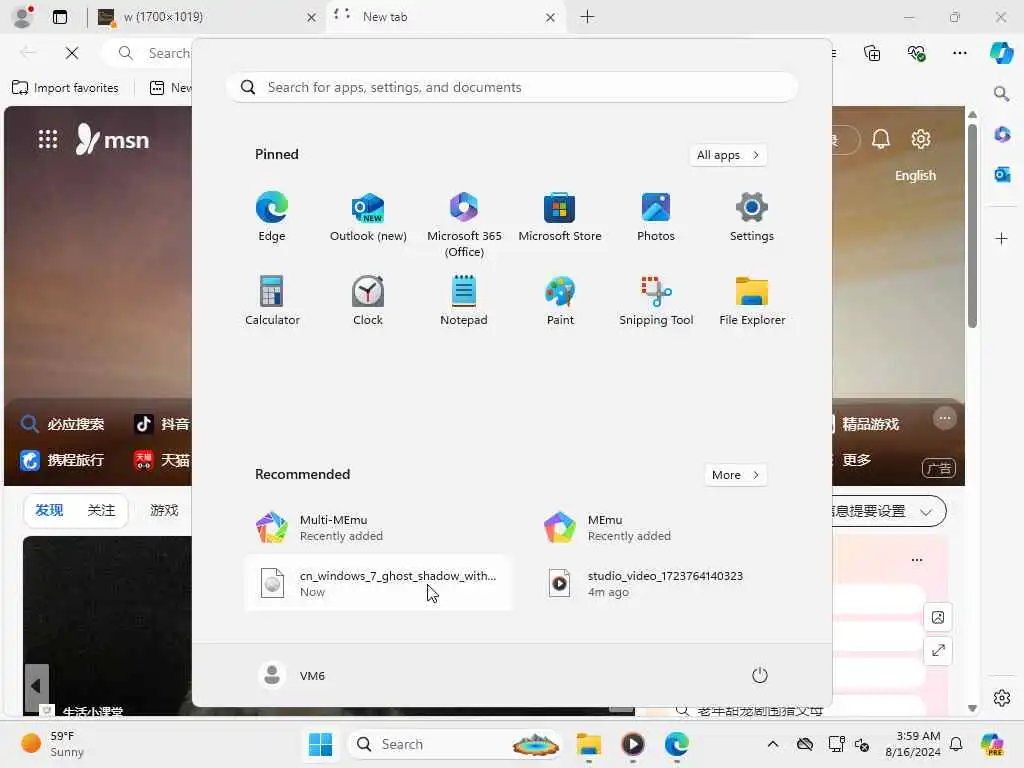
Task: Open Settings from pinned apps
Action: click(752, 216)
